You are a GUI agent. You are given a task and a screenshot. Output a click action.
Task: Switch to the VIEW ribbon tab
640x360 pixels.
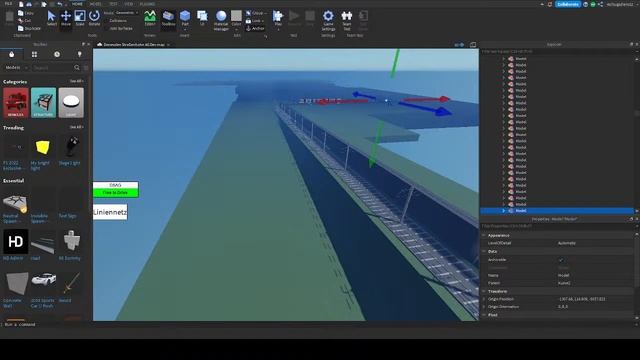click(129, 4)
